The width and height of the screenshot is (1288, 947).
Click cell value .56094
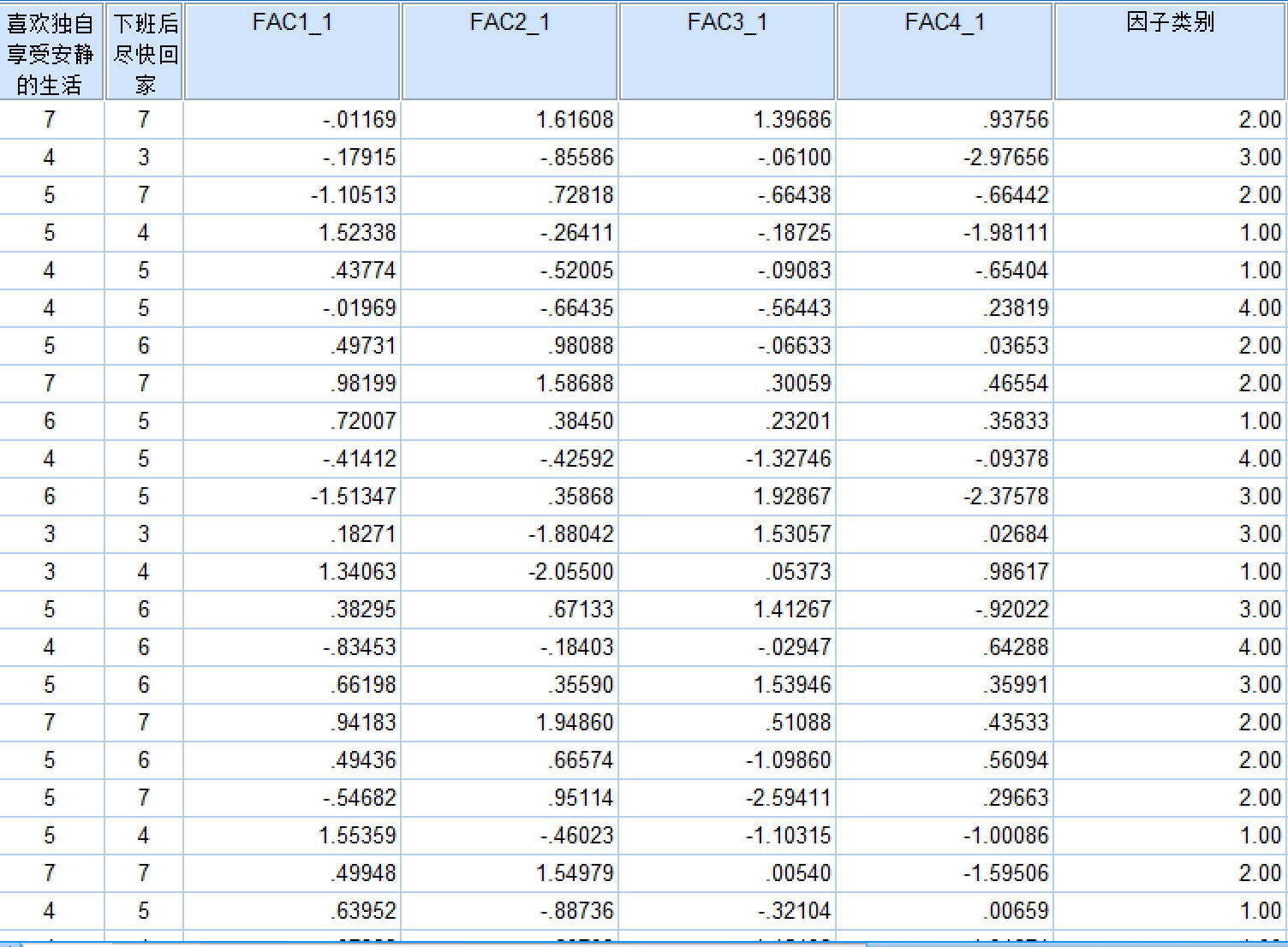[x=1016, y=760]
